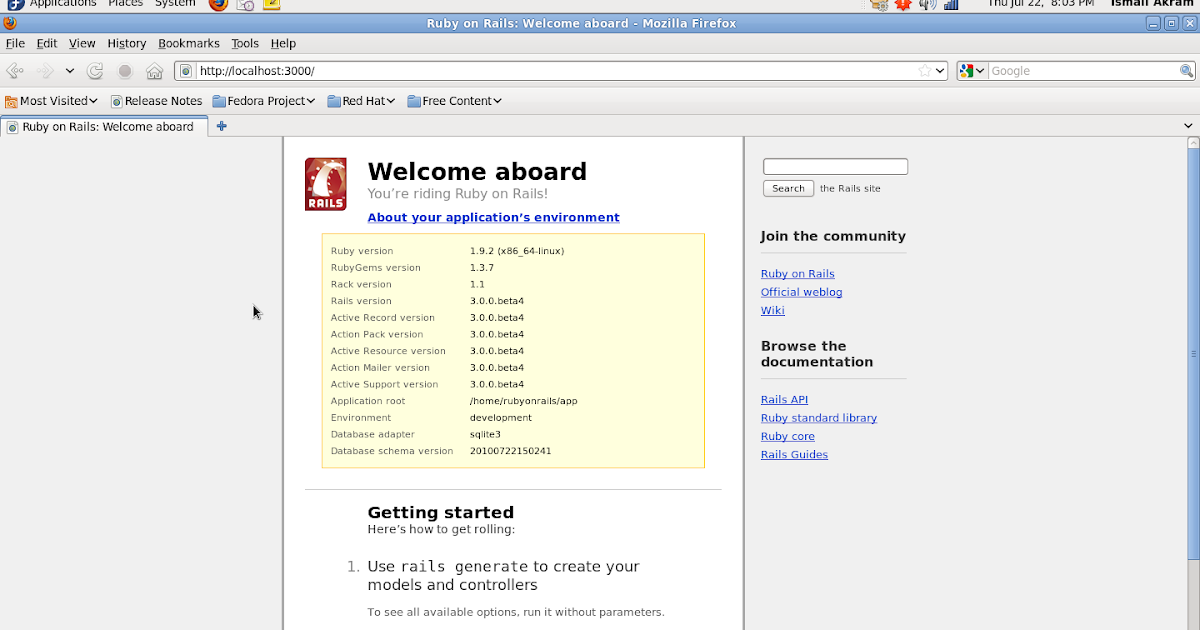Viewport: 1200px width, 630px height.
Task: Stop loading the page
Action: point(125,71)
